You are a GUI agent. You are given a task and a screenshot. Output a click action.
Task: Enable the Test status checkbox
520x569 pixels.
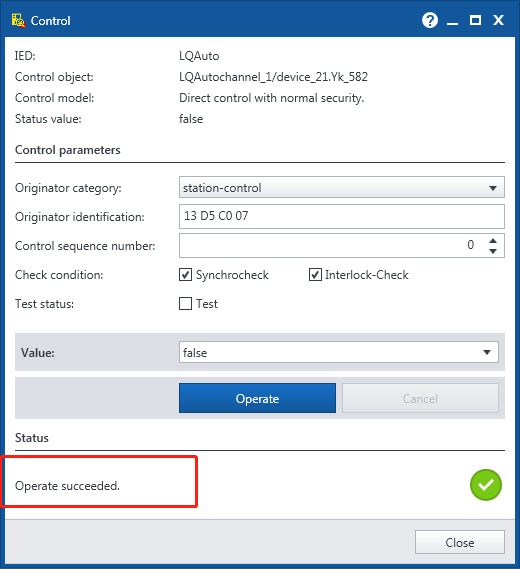click(x=185, y=303)
